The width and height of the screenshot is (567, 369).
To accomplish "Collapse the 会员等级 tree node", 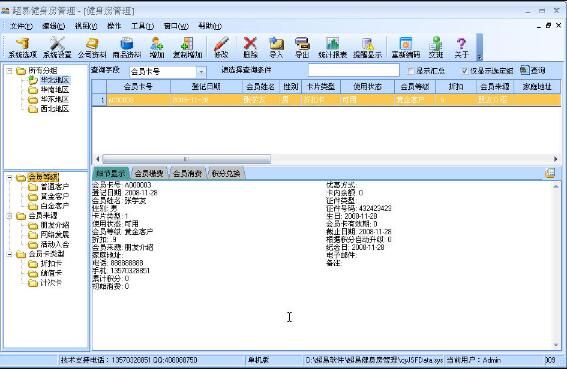I will click(10, 177).
